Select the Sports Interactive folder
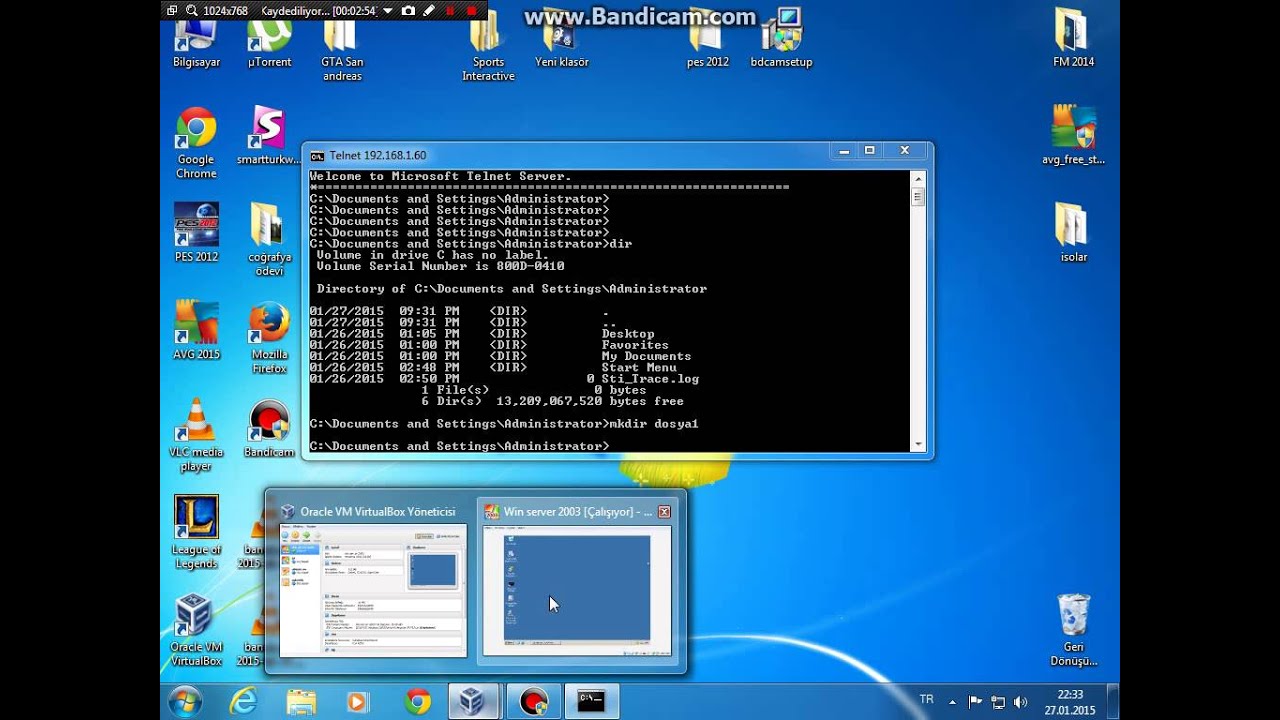Image resolution: width=1280 pixels, height=720 pixels. [488, 52]
